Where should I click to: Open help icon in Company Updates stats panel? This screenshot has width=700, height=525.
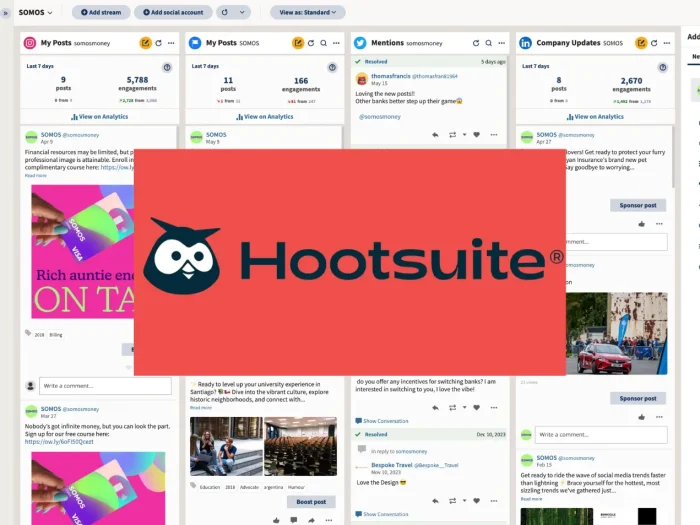[662, 67]
